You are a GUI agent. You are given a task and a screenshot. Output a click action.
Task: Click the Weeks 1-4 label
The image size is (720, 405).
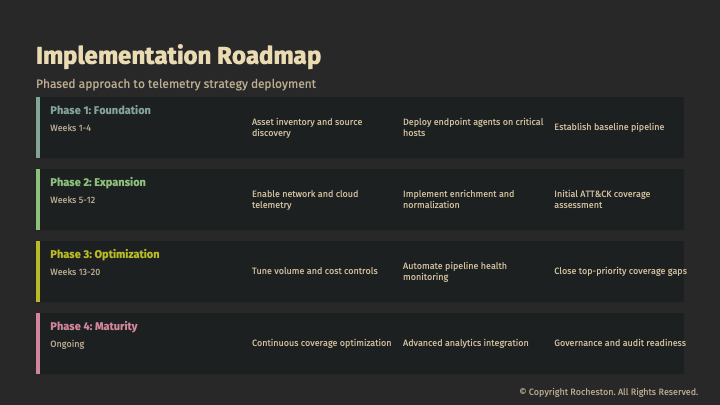click(71, 128)
